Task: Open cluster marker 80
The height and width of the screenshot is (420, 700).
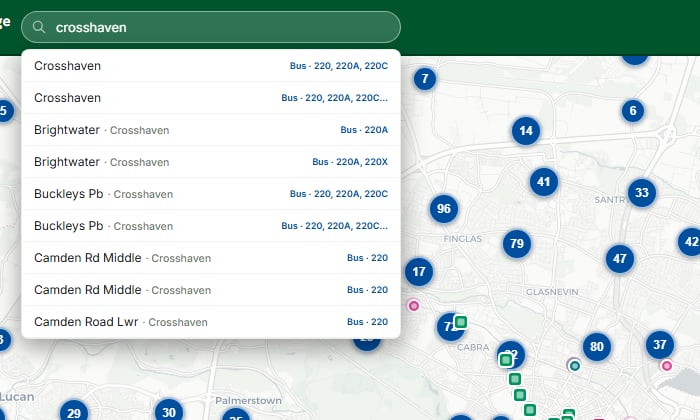Action: (x=596, y=346)
